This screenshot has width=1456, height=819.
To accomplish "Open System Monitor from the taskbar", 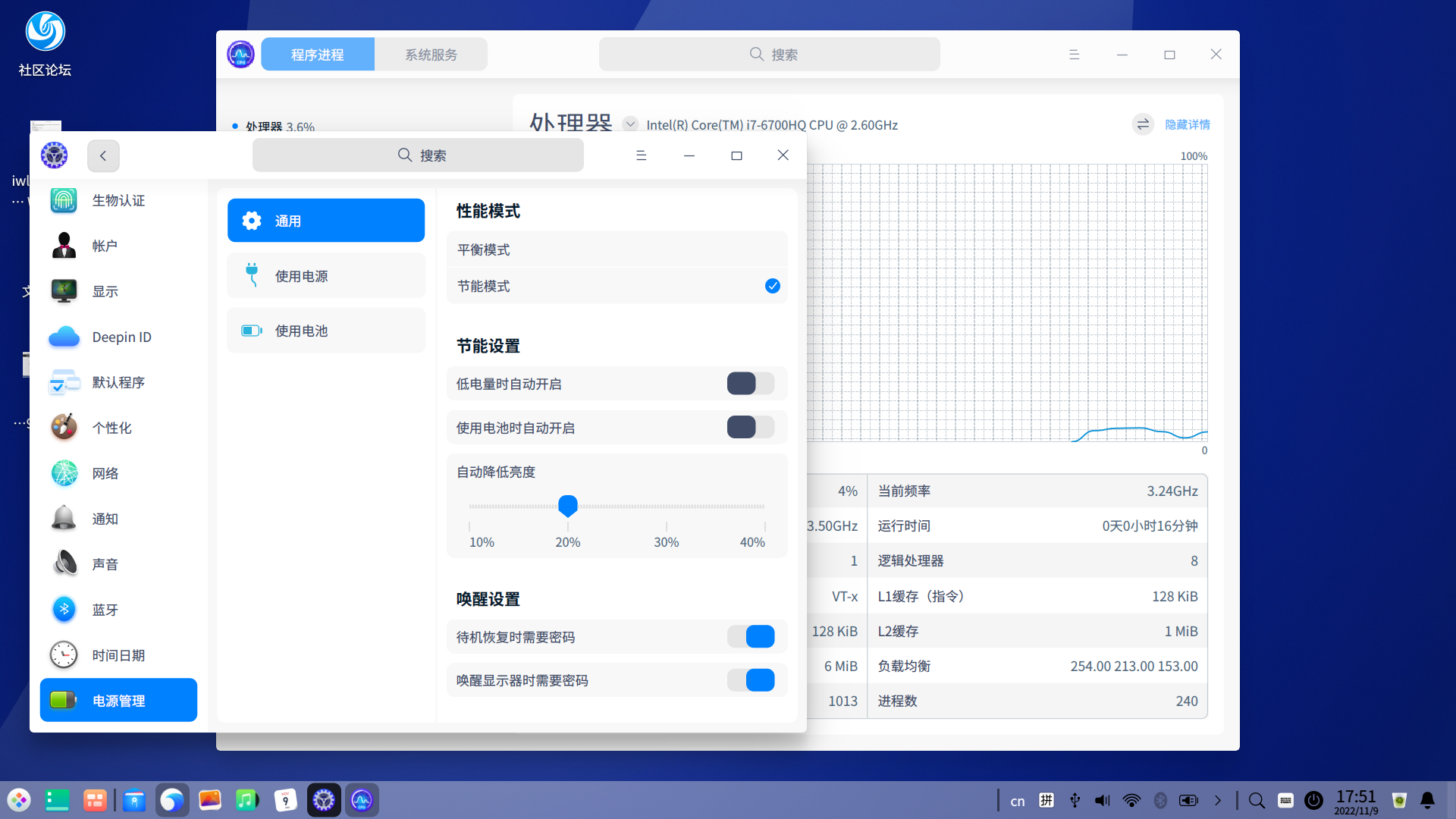I will pyautogui.click(x=362, y=800).
